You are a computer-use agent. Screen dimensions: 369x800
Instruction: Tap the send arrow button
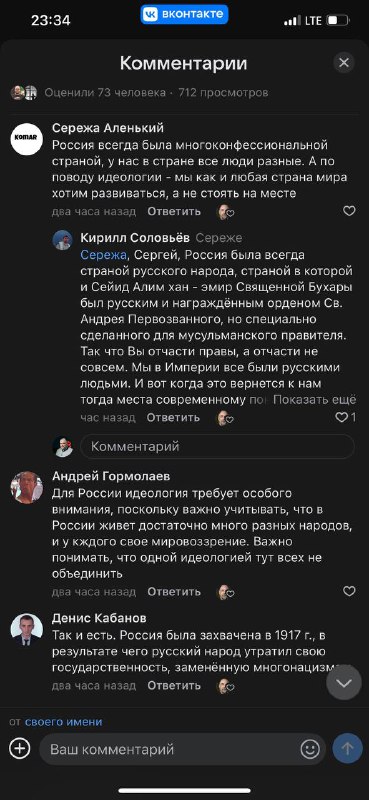coord(348,749)
